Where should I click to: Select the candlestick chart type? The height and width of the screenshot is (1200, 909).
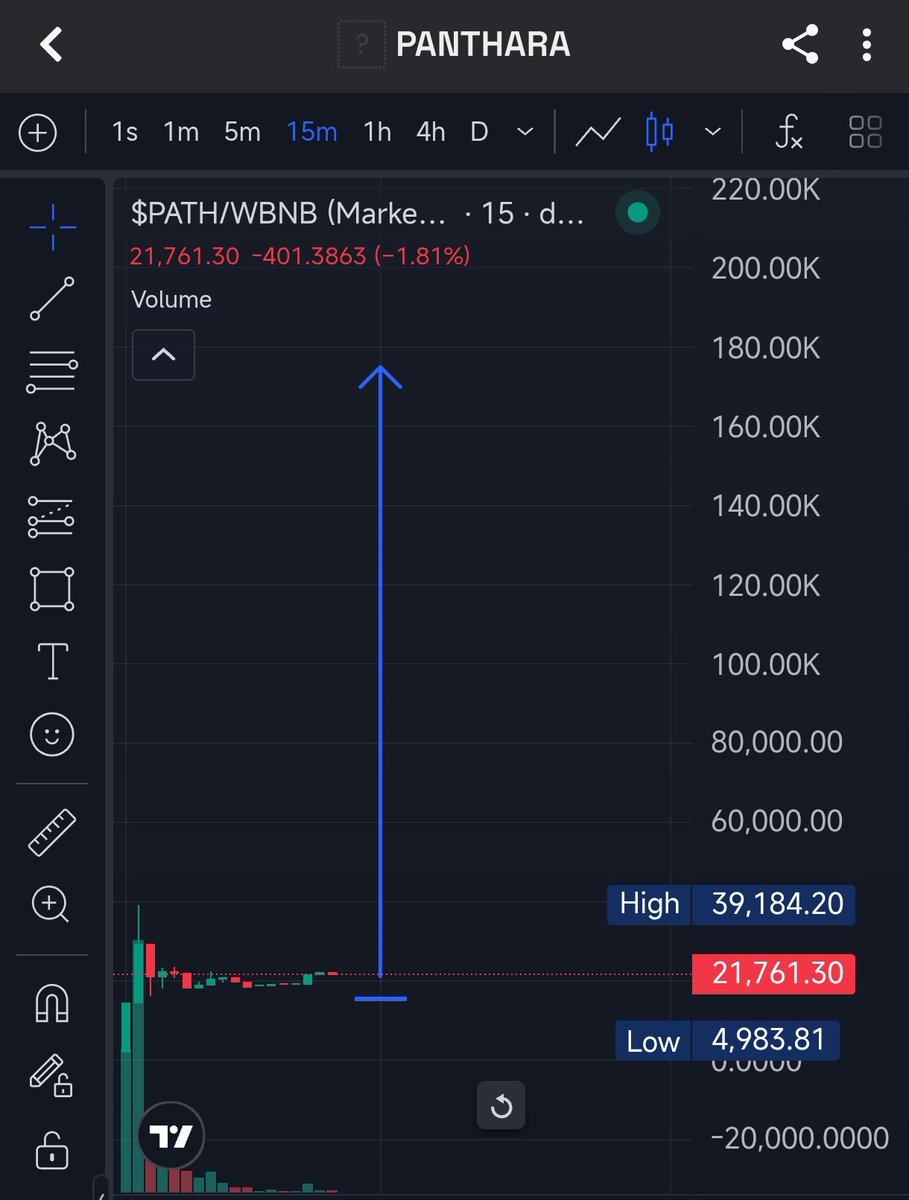pyautogui.click(x=660, y=132)
